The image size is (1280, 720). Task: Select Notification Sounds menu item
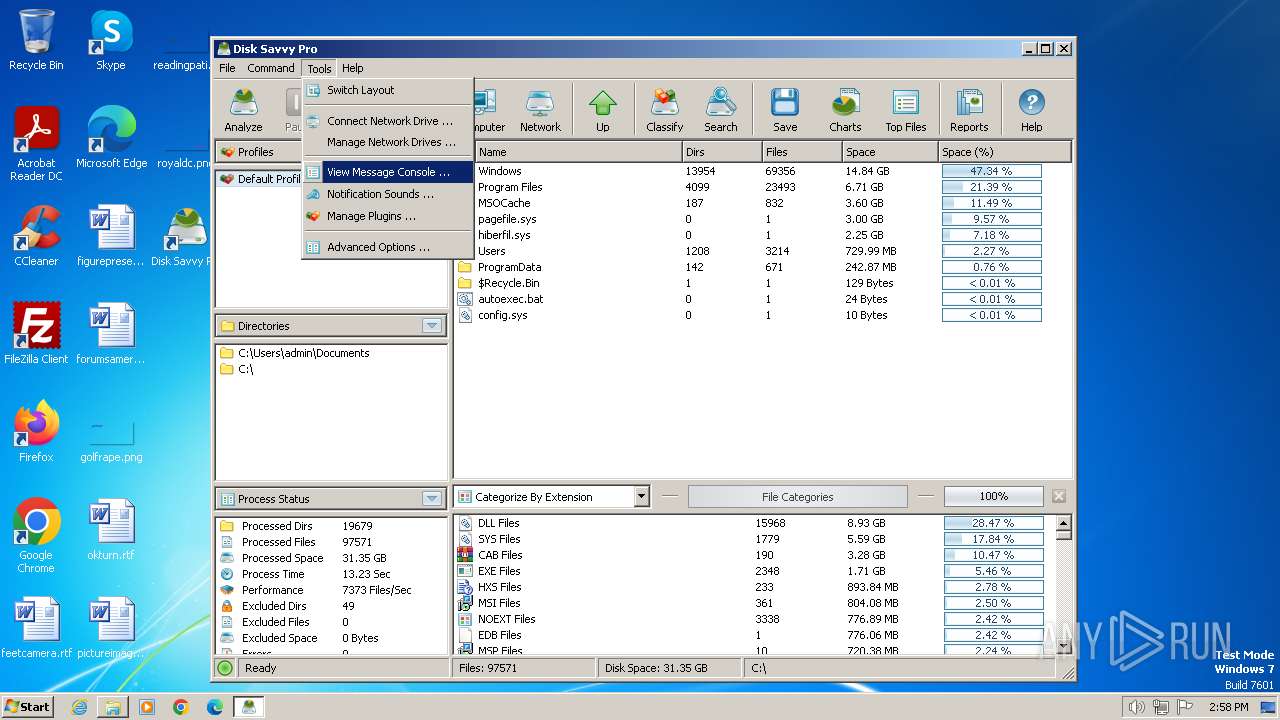click(388, 194)
